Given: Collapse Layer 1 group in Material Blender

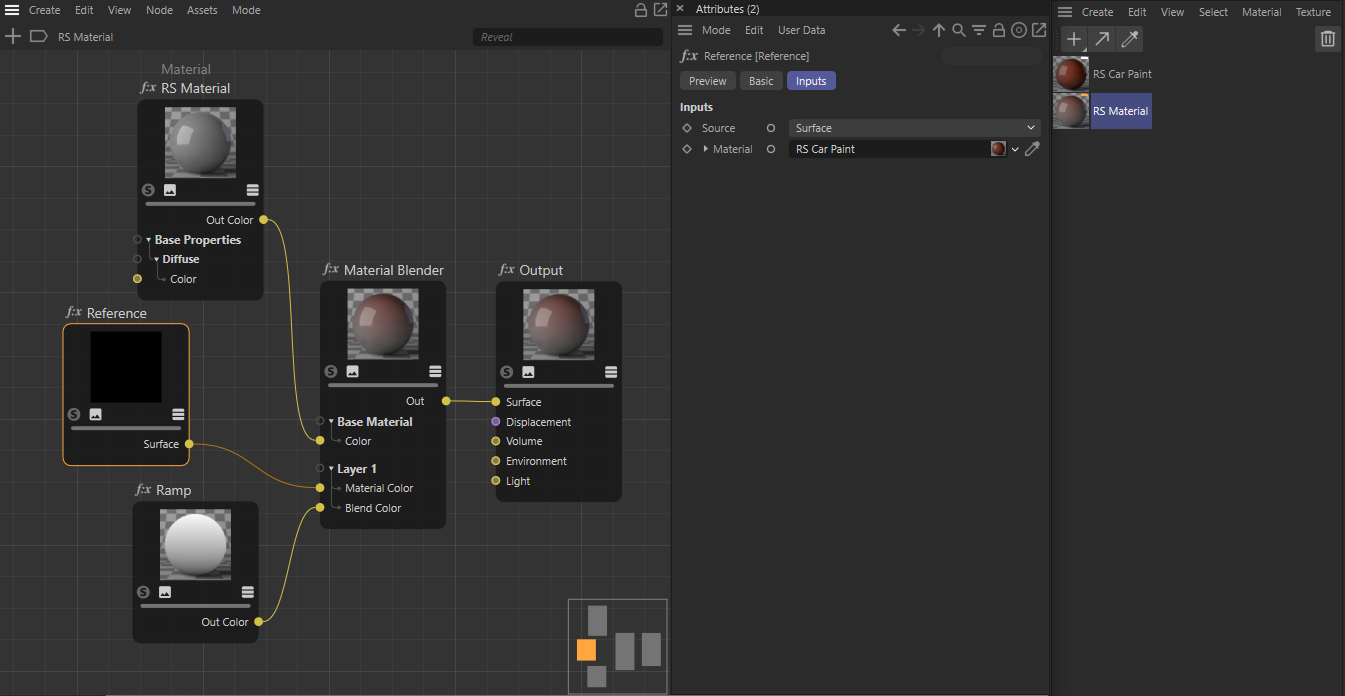Looking at the screenshot, I should click(x=331, y=469).
